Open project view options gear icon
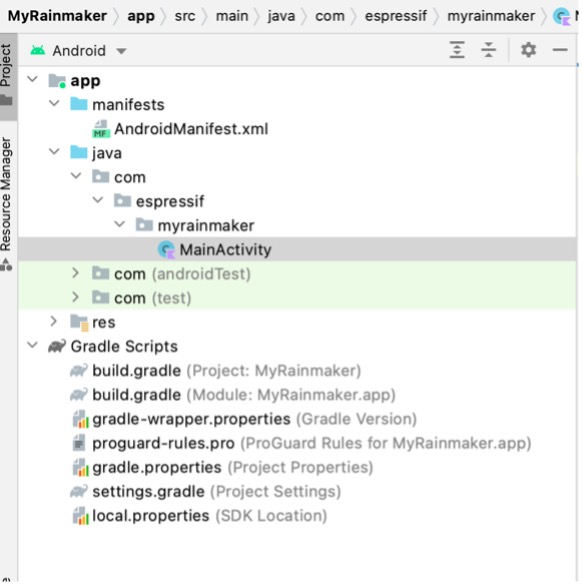The image size is (583, 586). pyautogui.click(x=528, y=50)
